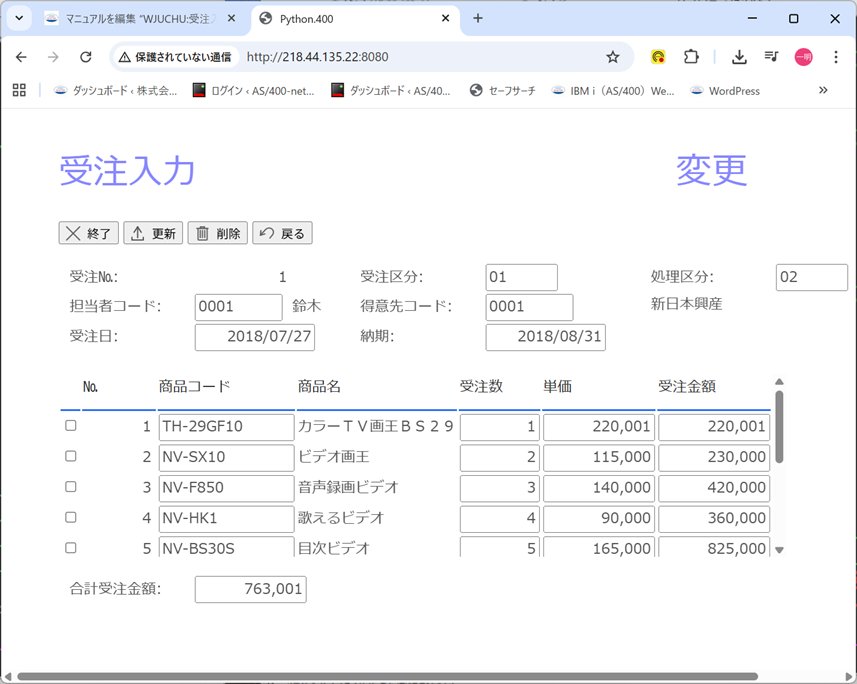Click the media control icon in toolbar

pyautogui.click(x=771, y=57)
